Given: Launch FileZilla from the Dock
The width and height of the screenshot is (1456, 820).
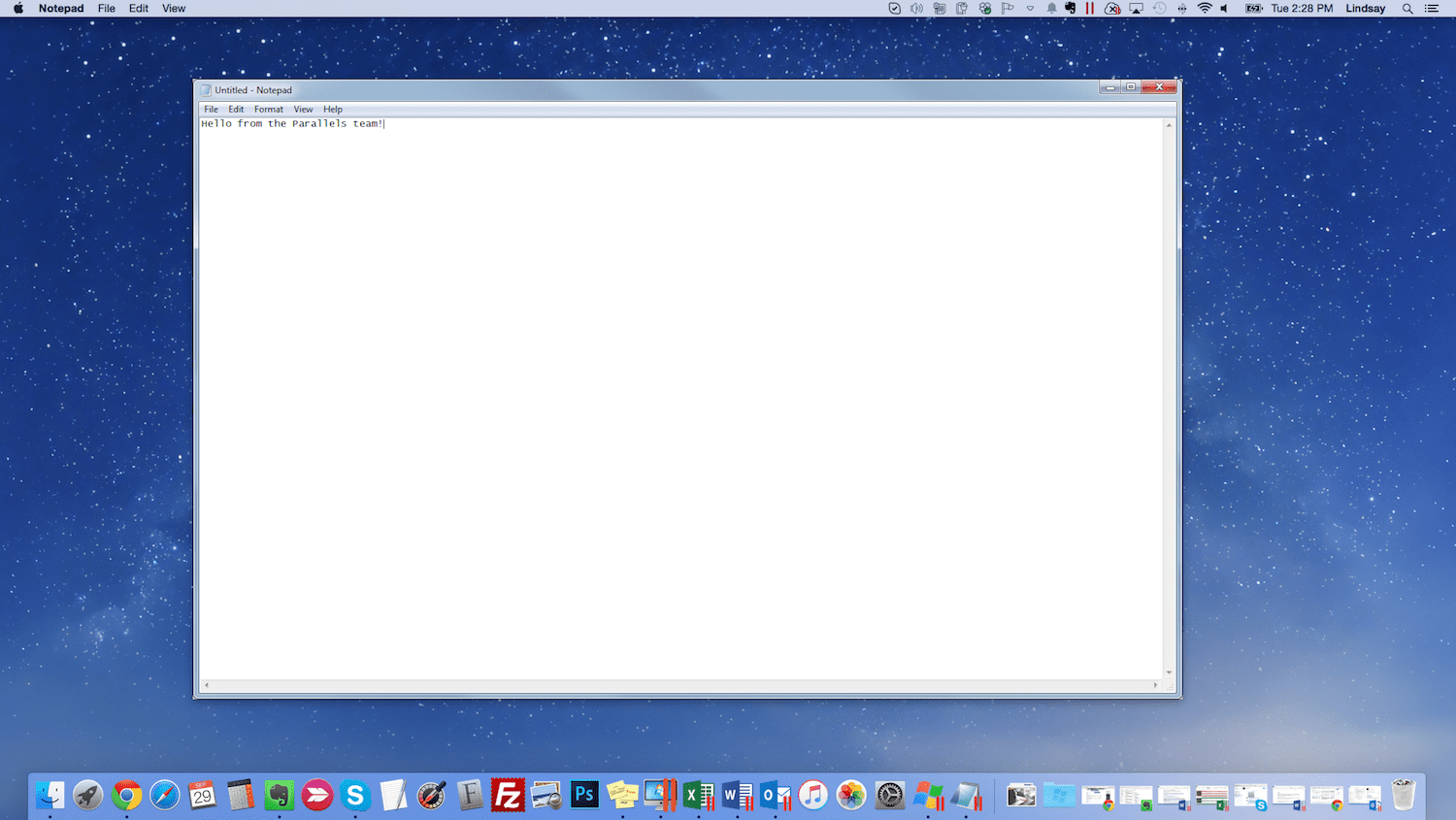Looking at the screenshot, I should click(x=508, y=796).
